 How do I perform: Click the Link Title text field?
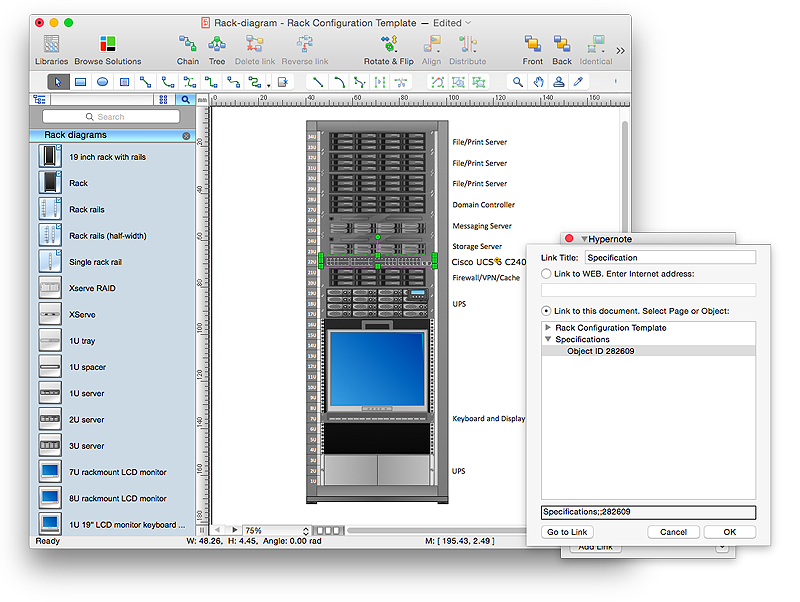(671, 257)
